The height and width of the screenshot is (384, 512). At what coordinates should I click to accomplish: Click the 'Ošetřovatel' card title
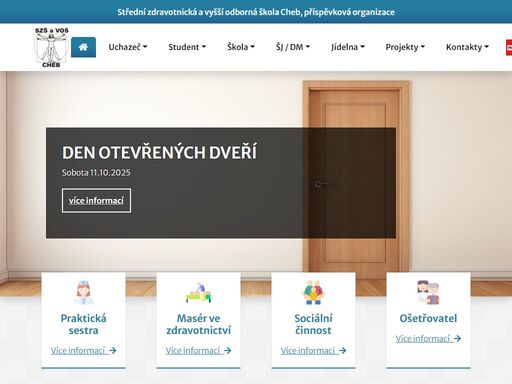pos(428,318)
